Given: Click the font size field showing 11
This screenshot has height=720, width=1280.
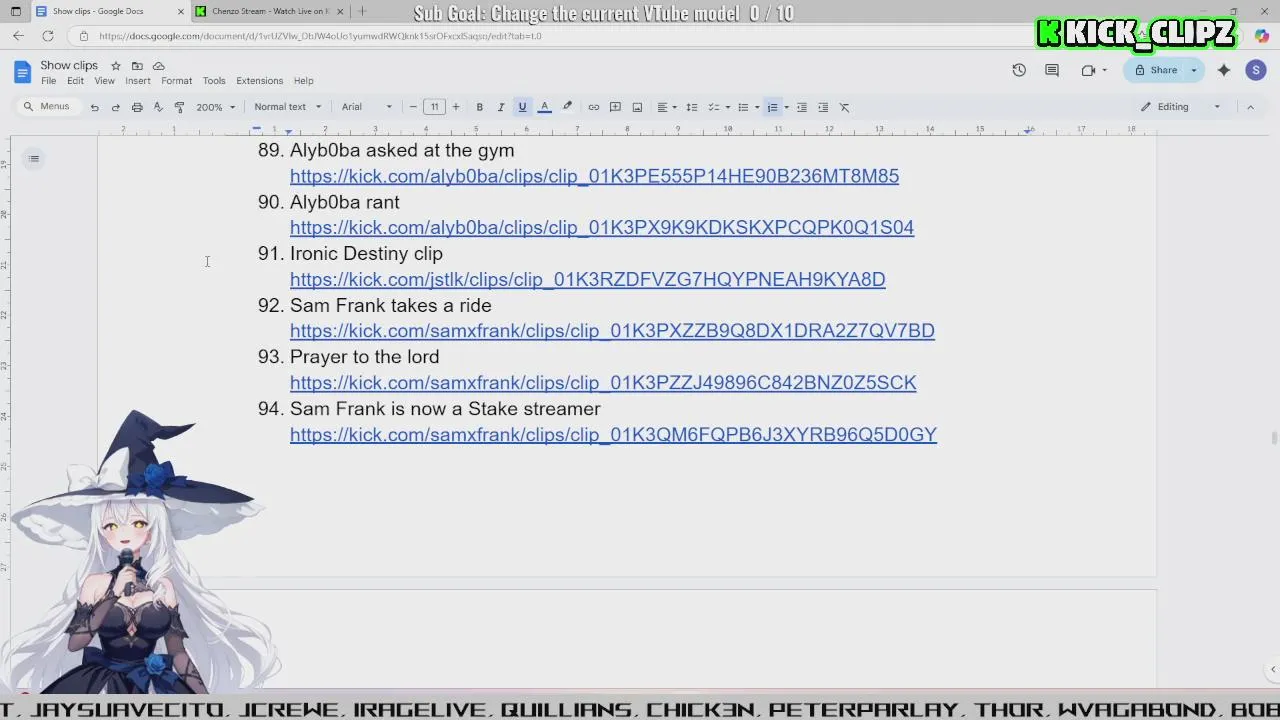Looking at the screenshot, I should [x=434, y=107].
